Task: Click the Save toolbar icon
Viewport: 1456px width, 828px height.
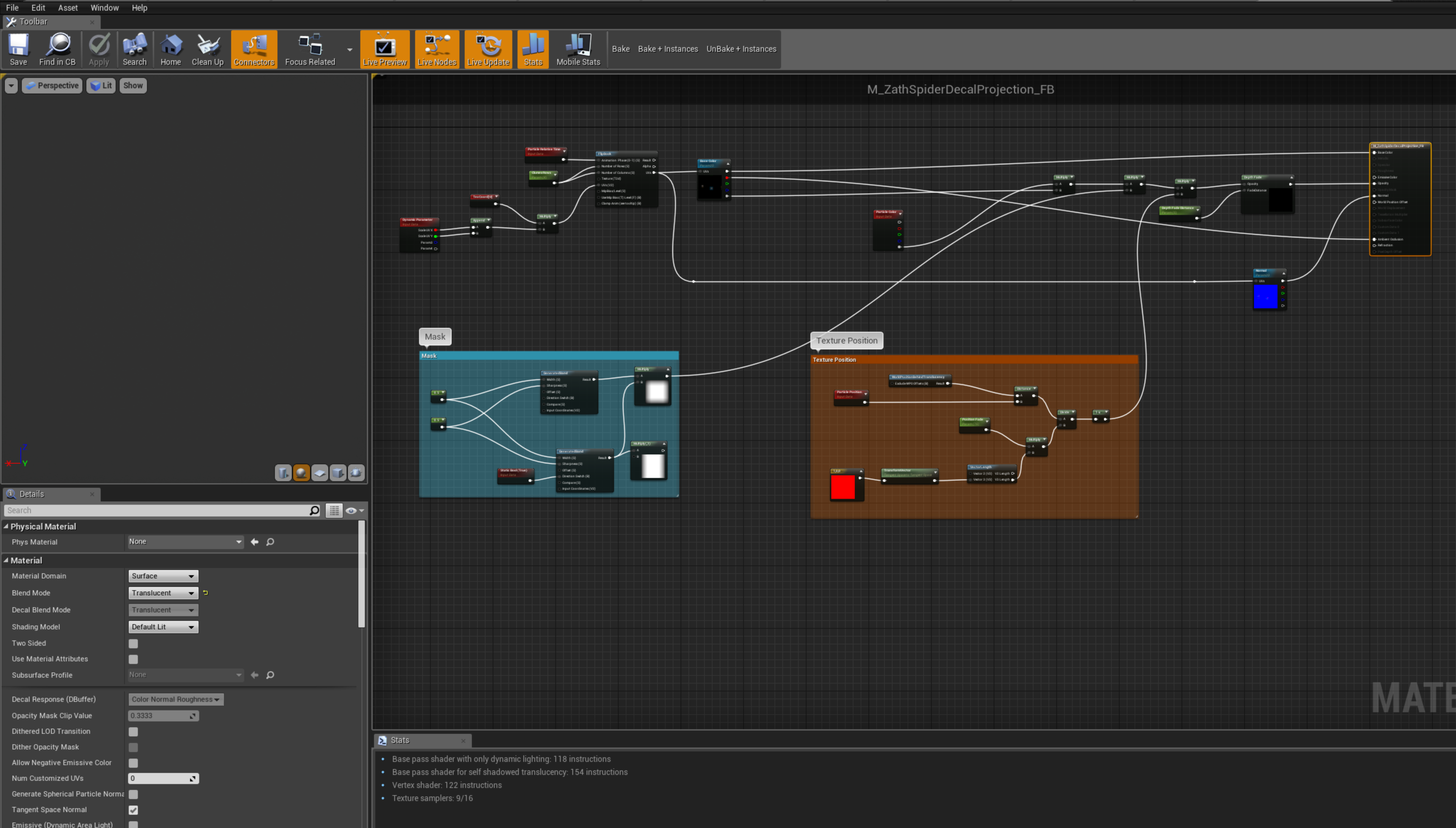Action: point(18,50)
